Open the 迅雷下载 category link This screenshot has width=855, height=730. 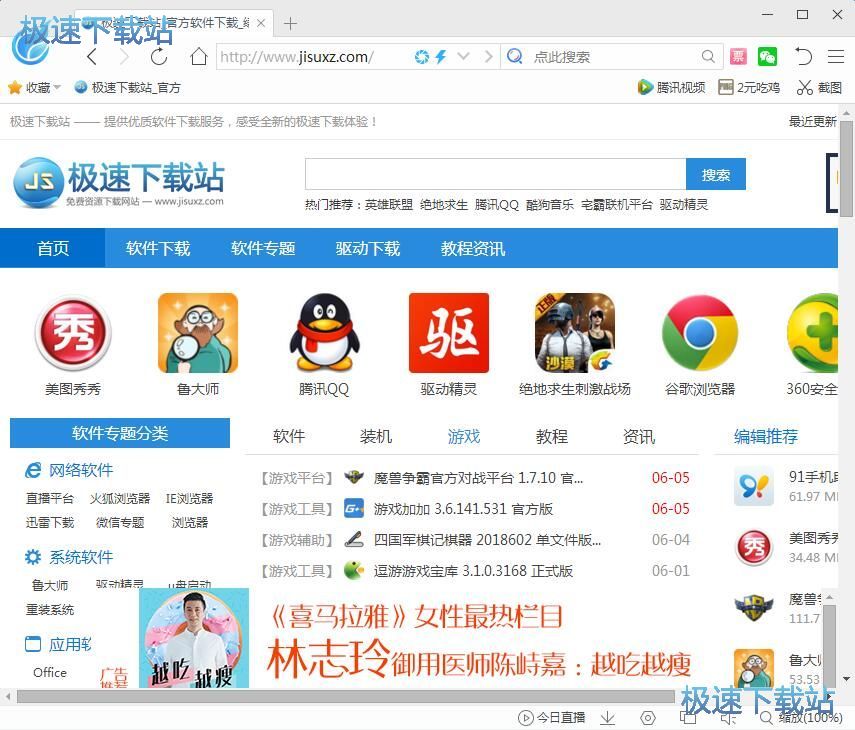click(x=50, y=523)
